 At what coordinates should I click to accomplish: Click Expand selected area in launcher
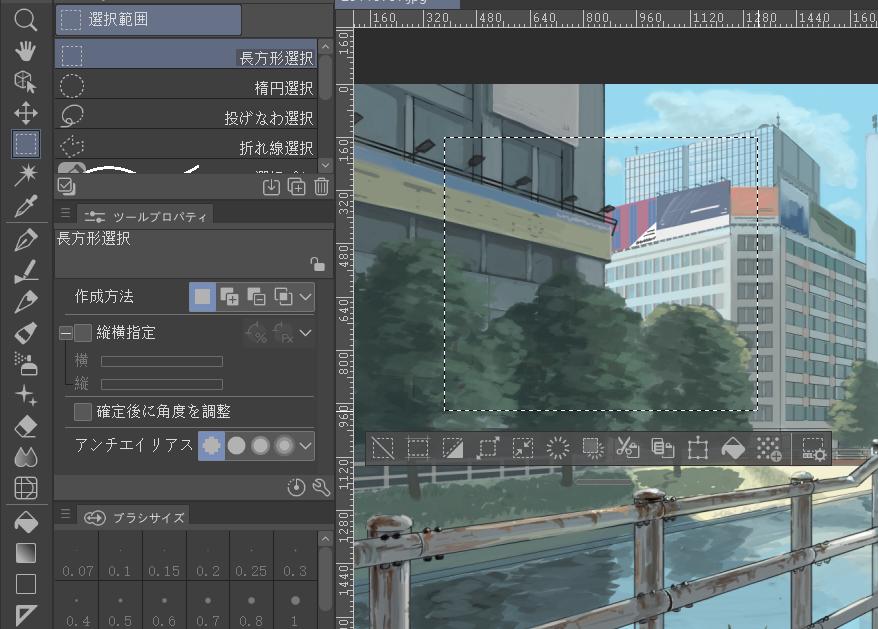[x=488, y=448]
